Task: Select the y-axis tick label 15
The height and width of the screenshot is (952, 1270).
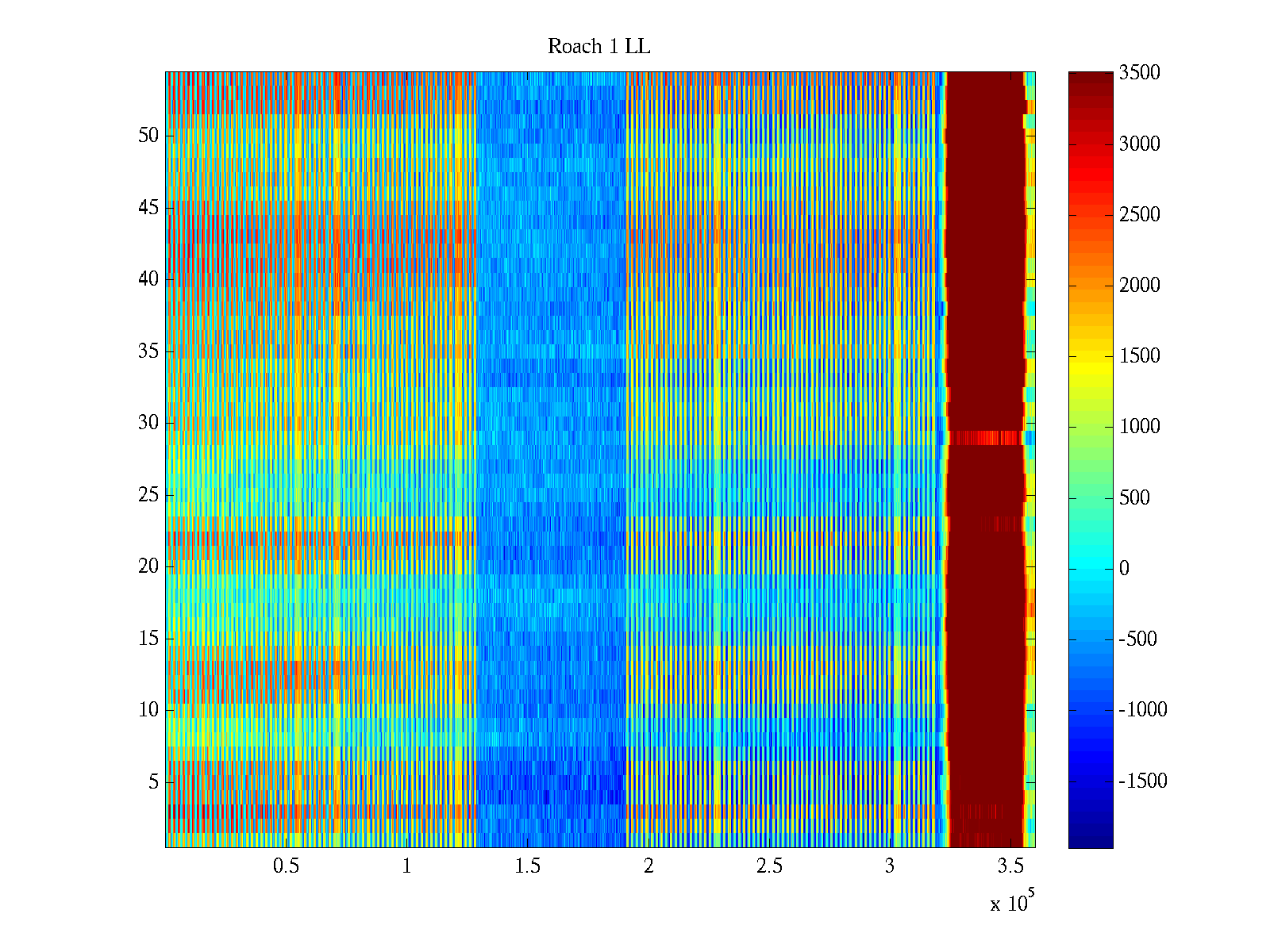Action: click(148, 639)
